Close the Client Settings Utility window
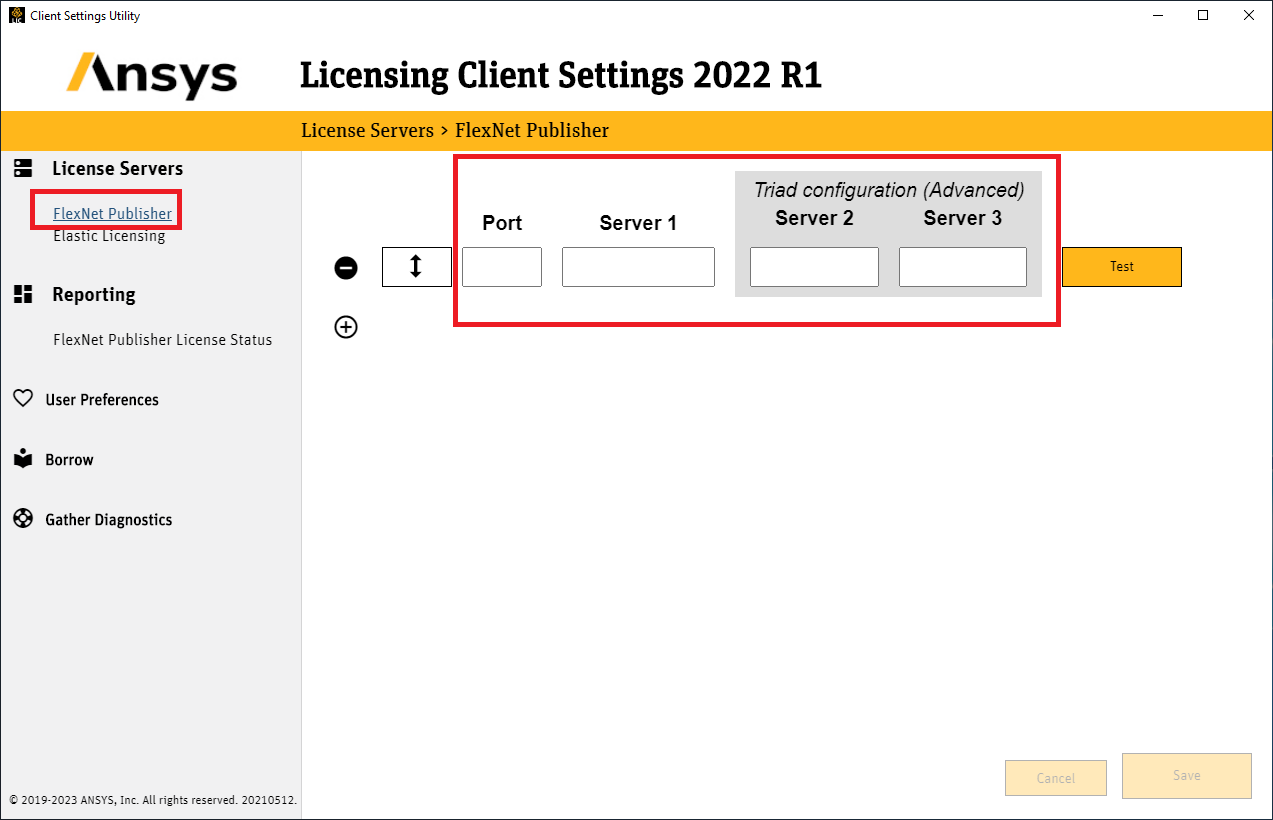This screenshot has width=1273, height=820. [x=1249, y=15]
